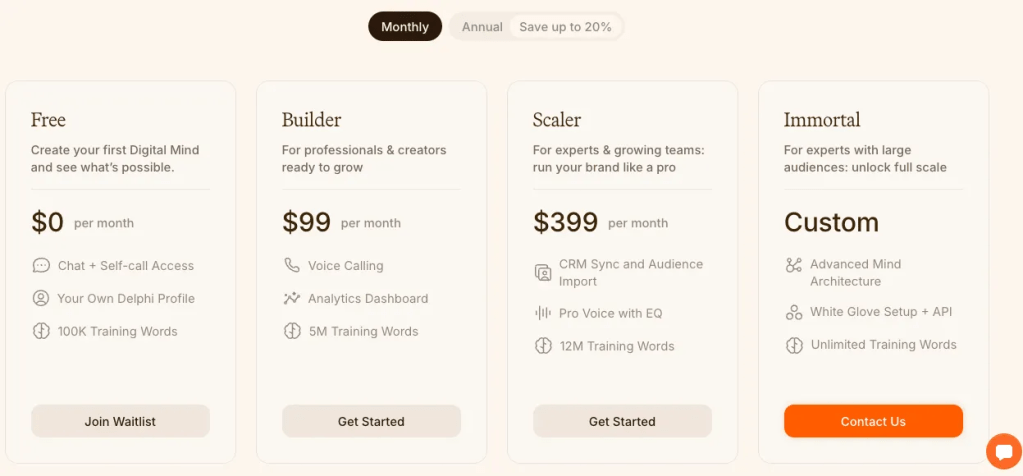Switch billing to Annual
Image resolution: width=1023 pixels, height=476 pixels.
point(482,27)
